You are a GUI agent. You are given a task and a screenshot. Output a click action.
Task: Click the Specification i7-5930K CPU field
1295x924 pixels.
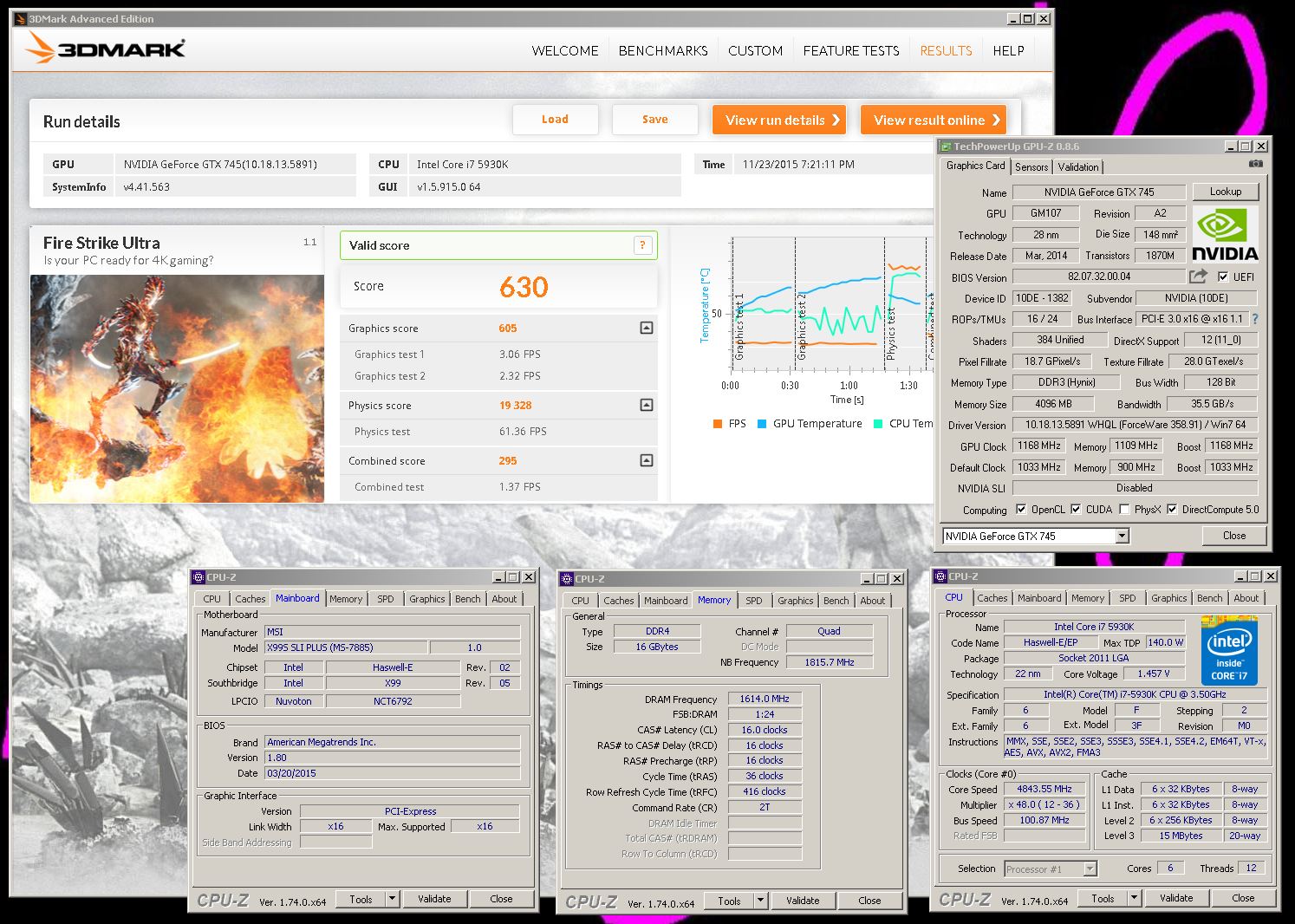1134,694
